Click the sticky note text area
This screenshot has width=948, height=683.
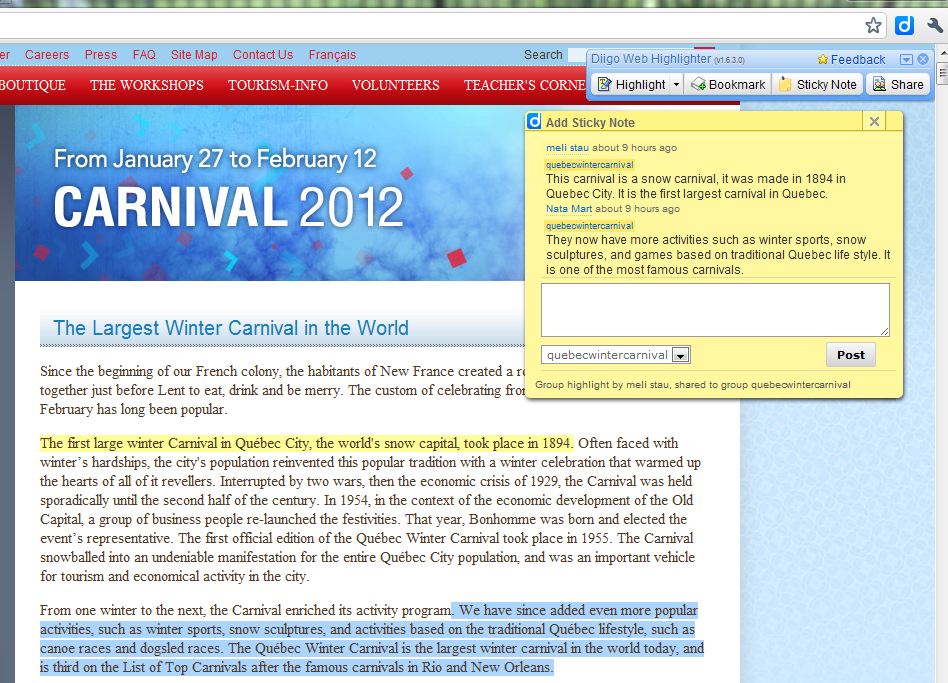pyautogui.click(x=715, y=309)
